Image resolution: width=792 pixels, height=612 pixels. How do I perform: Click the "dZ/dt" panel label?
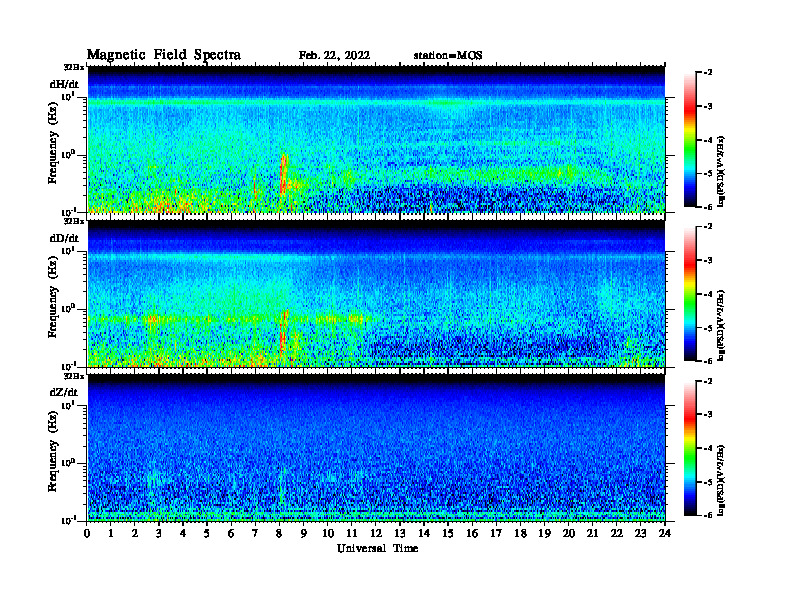pyautogui.click(x=64, y=392)
